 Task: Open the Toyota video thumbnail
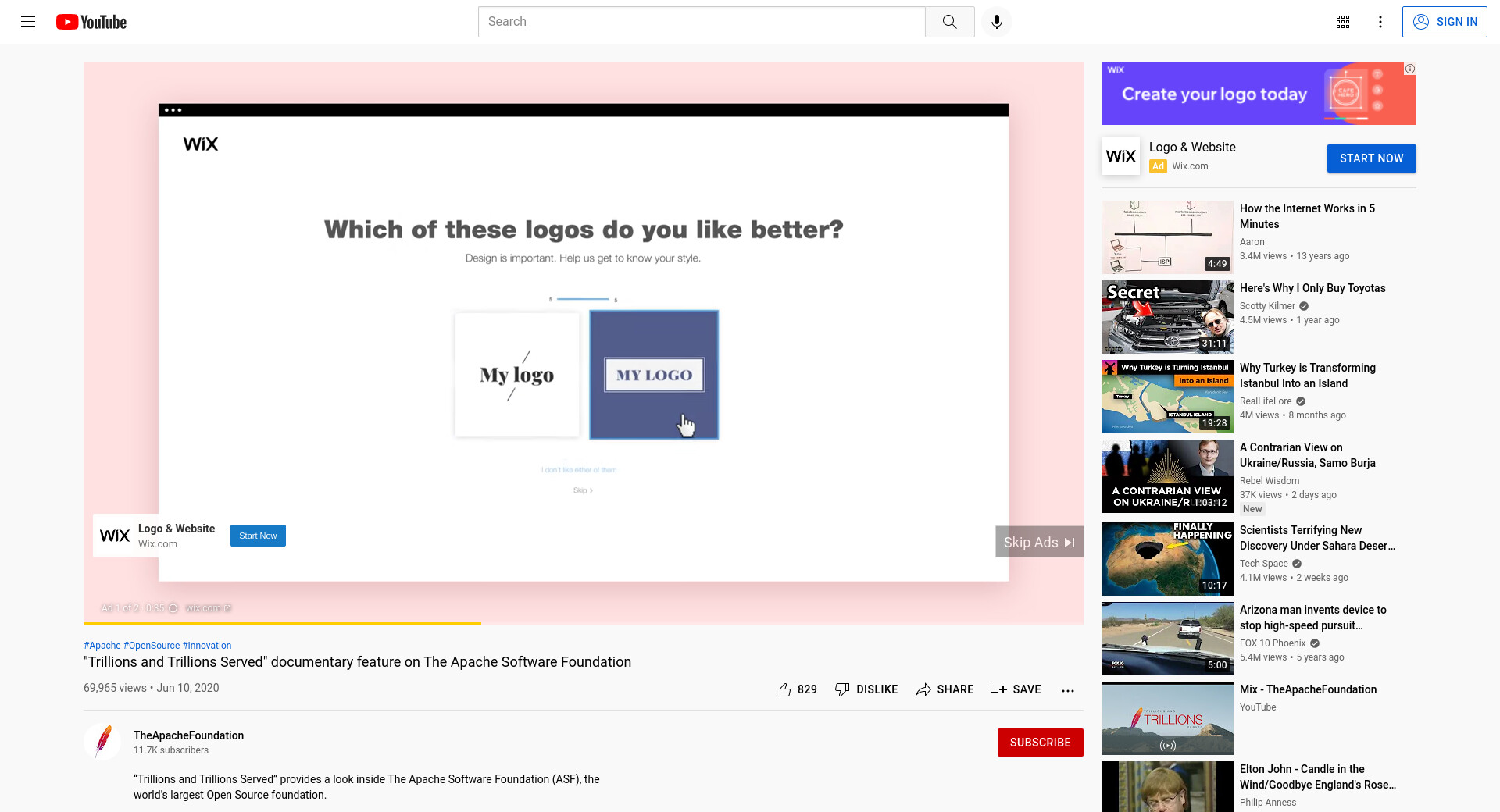1167,317
